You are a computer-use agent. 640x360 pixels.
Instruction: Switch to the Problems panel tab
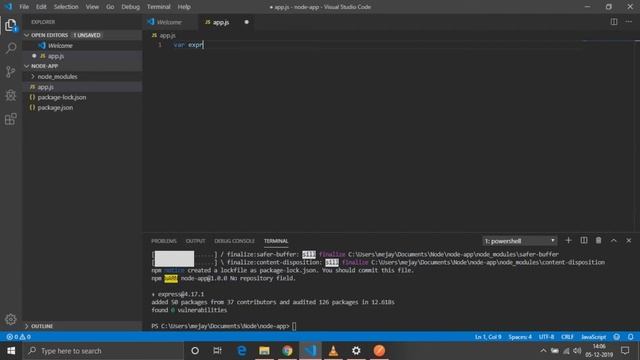click(164, 241)
